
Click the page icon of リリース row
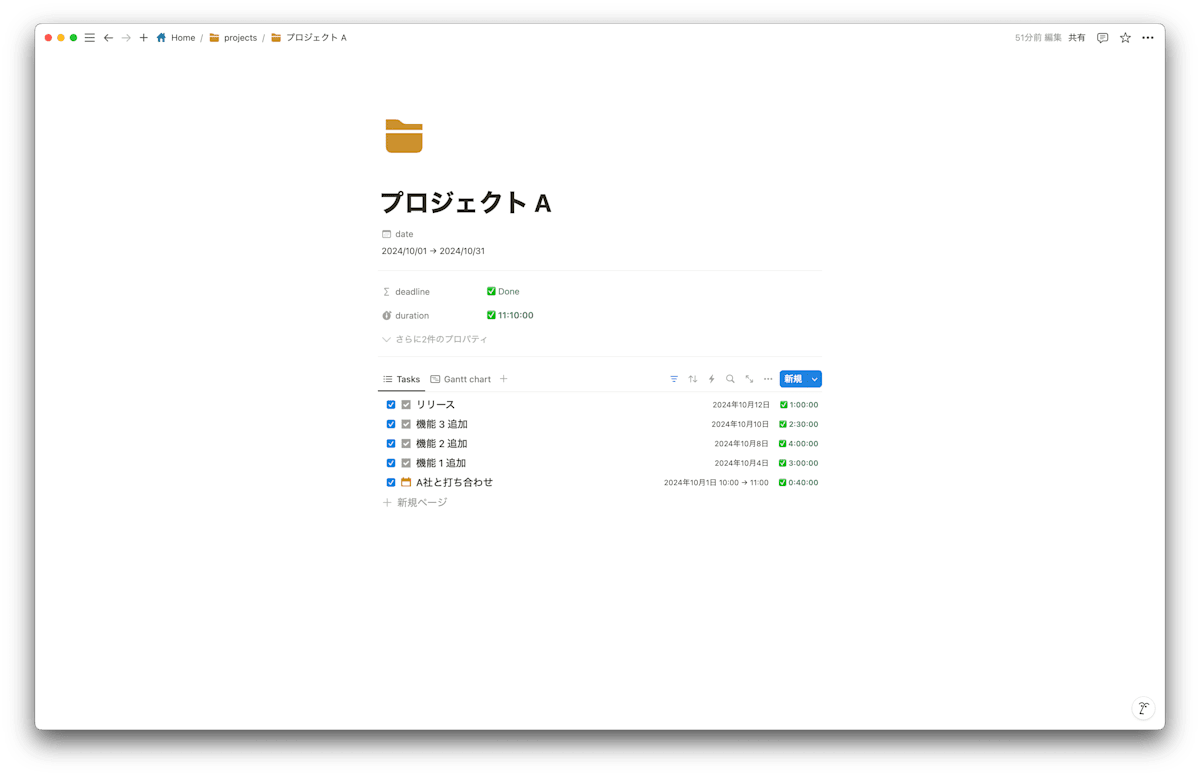click(x=406, y=405)
